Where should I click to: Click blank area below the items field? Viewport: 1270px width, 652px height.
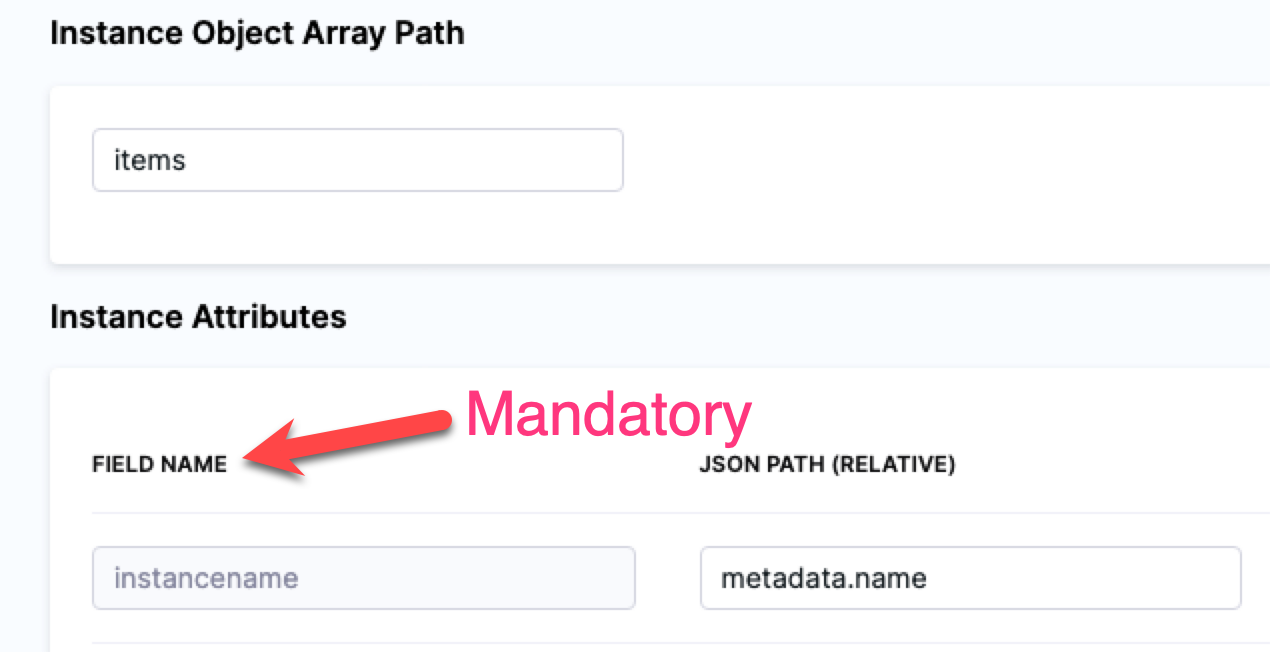click(x=357, y=228)
